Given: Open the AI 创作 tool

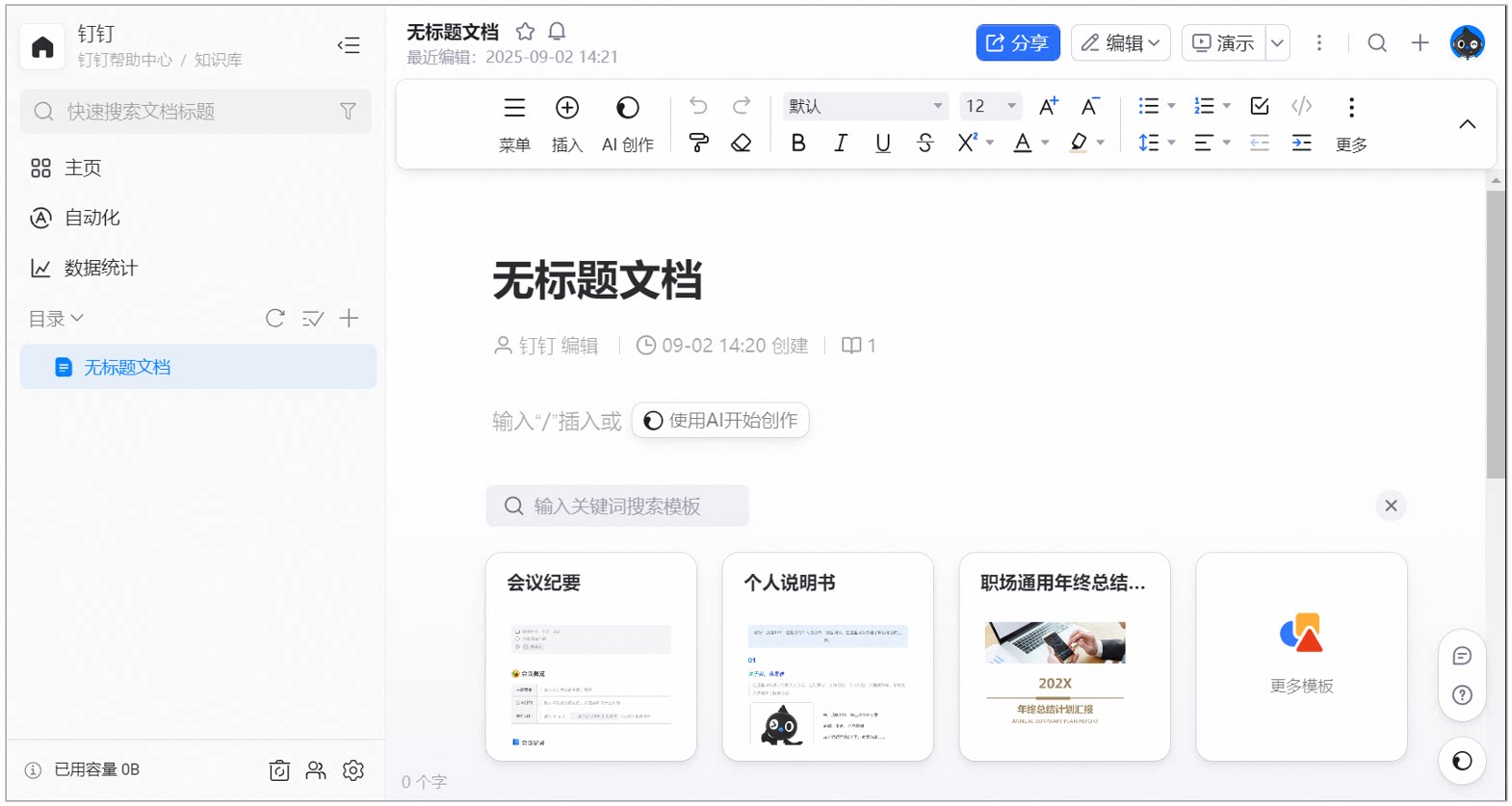Looking at the screenshot, I should point(628,124).
